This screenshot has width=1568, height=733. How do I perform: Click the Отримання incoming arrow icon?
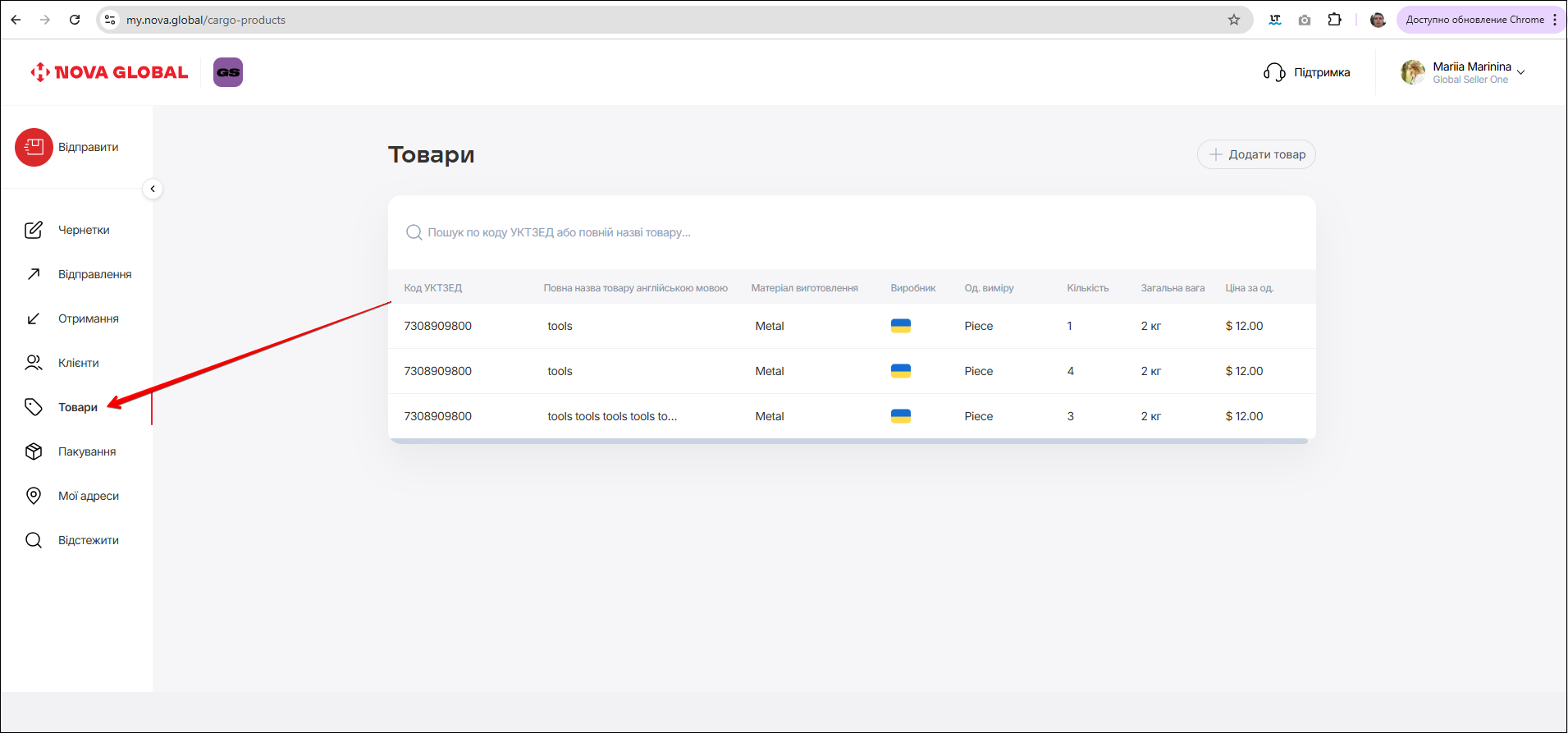pyautogui.click(x=34, y=318)
